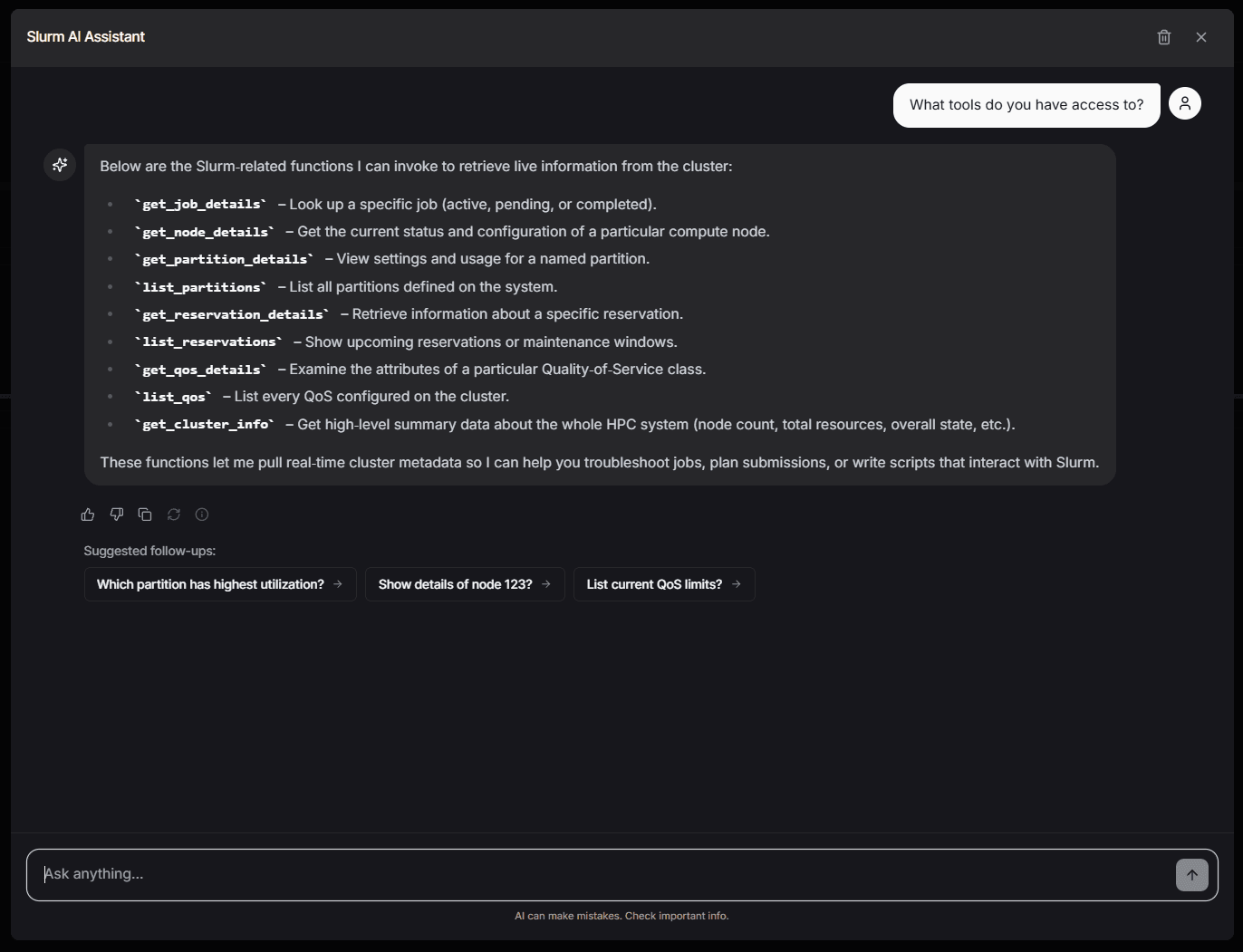The image size is (1243, 952).
Task: Clear the conversation with the trash icon
Action: pos(1164,37)
